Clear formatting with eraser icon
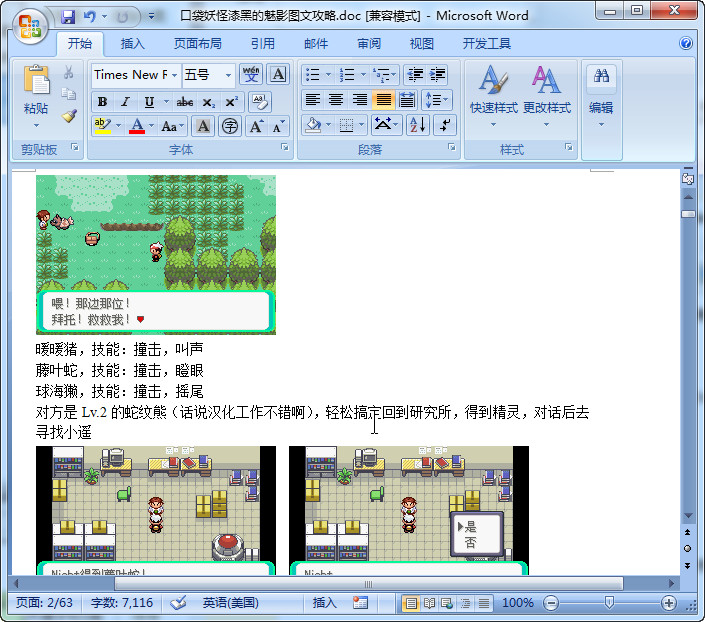Viewport: 705px width, 622px height. (260, 102)
